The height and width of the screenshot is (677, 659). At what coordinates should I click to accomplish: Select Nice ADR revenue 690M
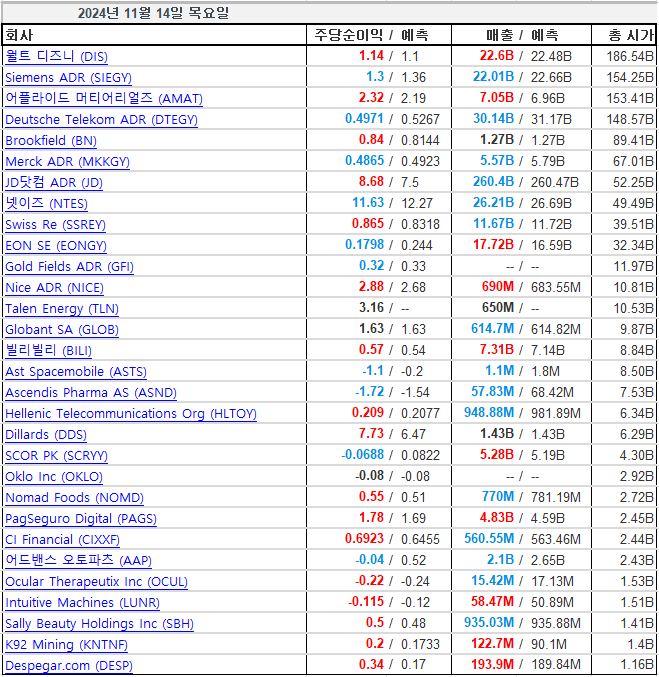[x=498, y=287]
